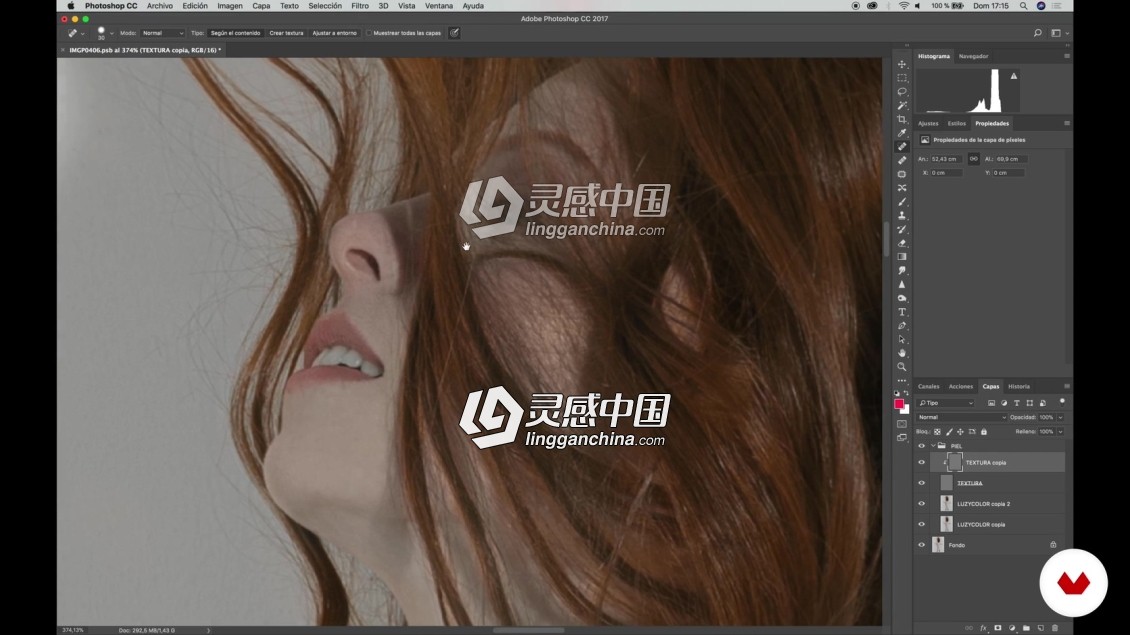Image resolution: width=1130 pixels, height=635 pixels.
Task: Select the Brush tool
Action: click(x=902, y=202)
